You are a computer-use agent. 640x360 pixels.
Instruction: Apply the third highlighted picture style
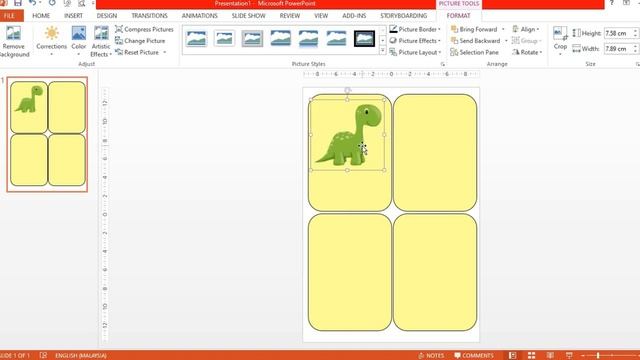(x=252, y=39)
